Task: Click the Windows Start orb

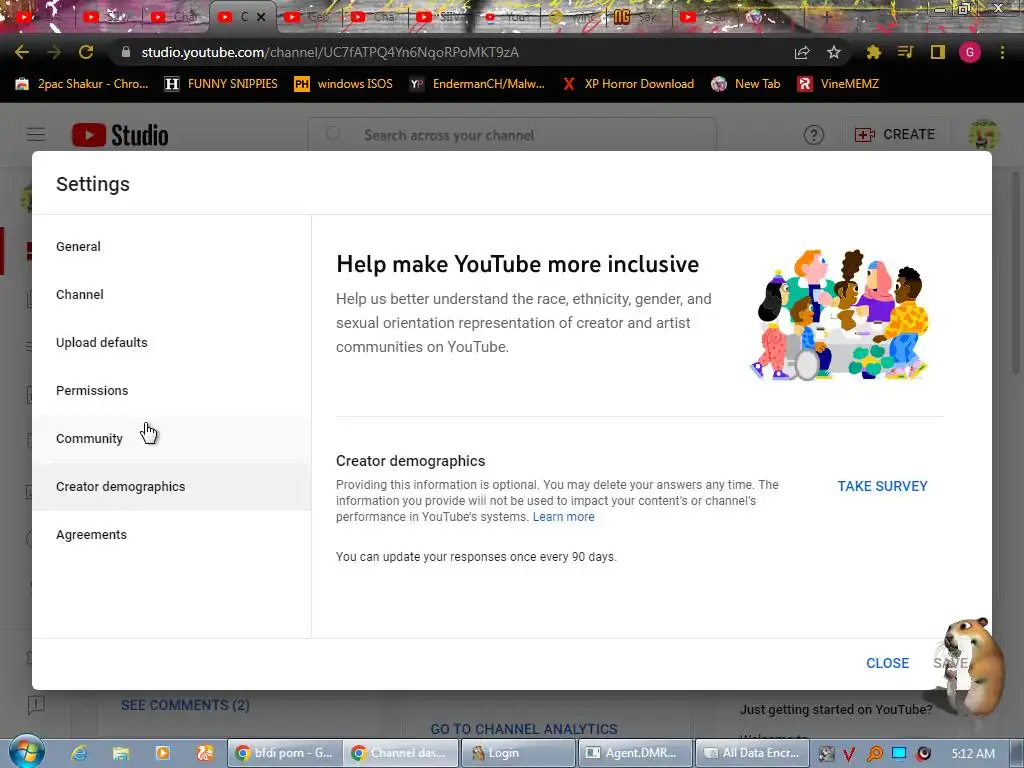Action: tap(27, 752)
